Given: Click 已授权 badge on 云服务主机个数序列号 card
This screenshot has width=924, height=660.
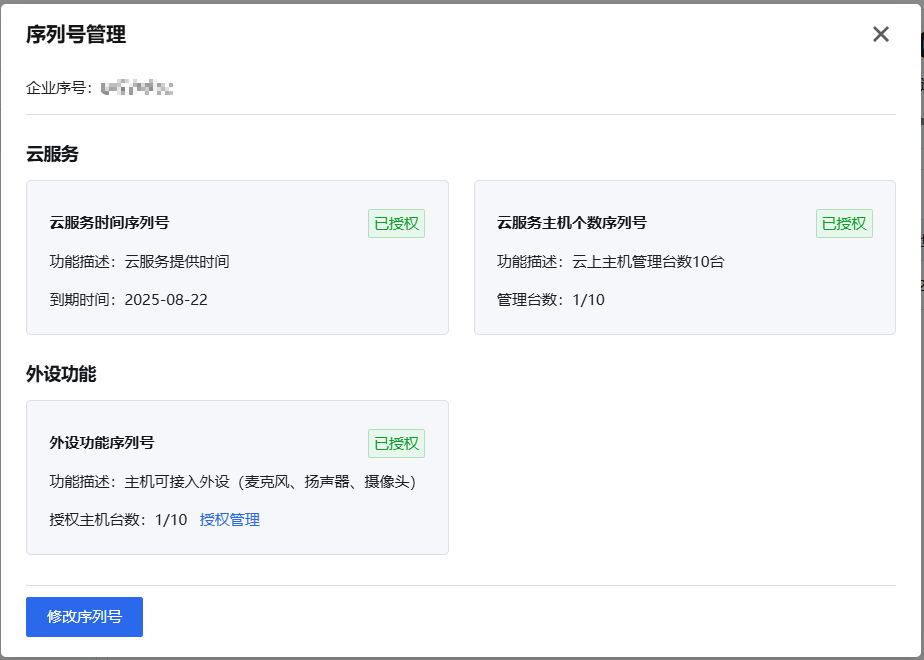Looking at the screenshot, I should pos(844,224).
